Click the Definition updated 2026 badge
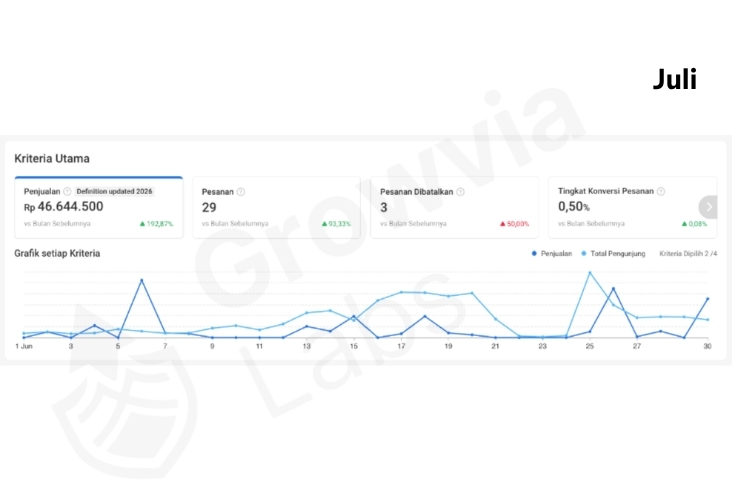This screenshot has height=500, width=732. (114, 191)
